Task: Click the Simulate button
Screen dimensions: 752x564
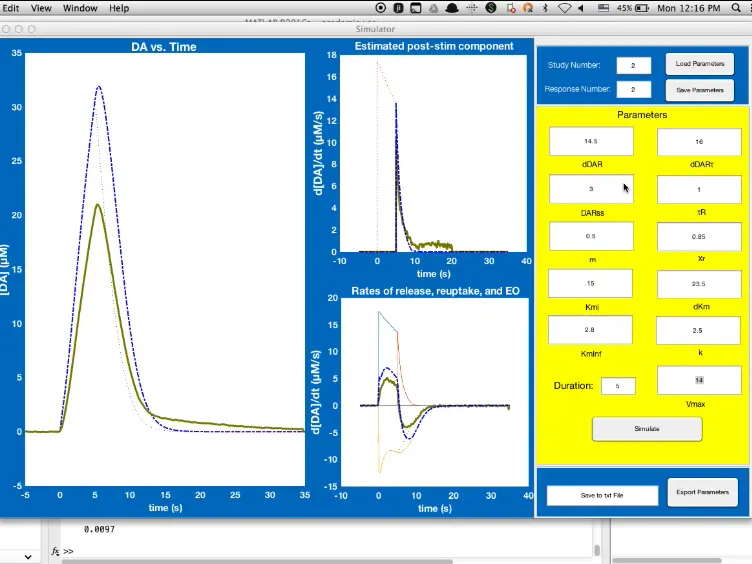Action: coord(647,429)
